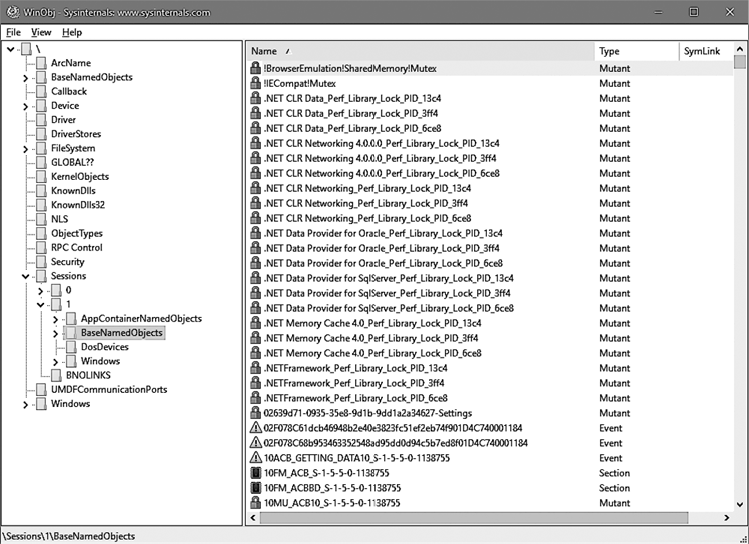Open the View menu

43,32
